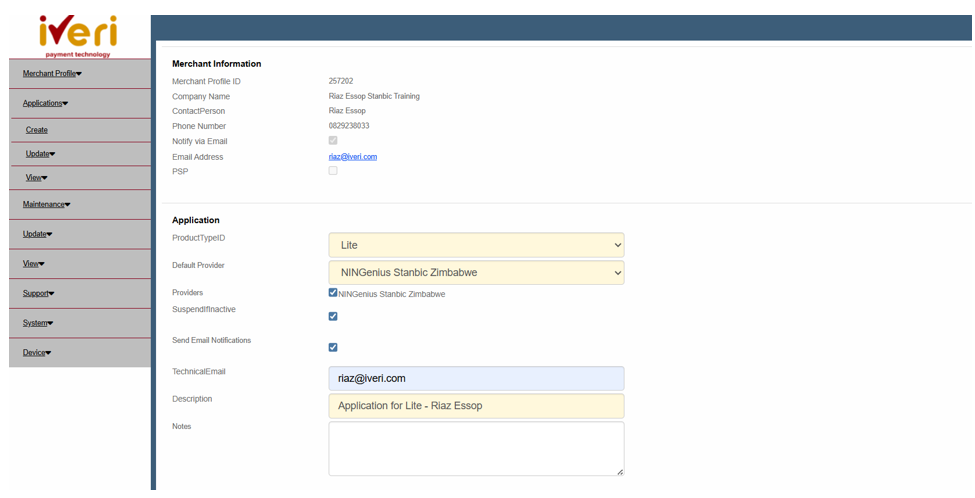
Task: Click the ContactPerson value Riaz Essop
Action: 347,111
